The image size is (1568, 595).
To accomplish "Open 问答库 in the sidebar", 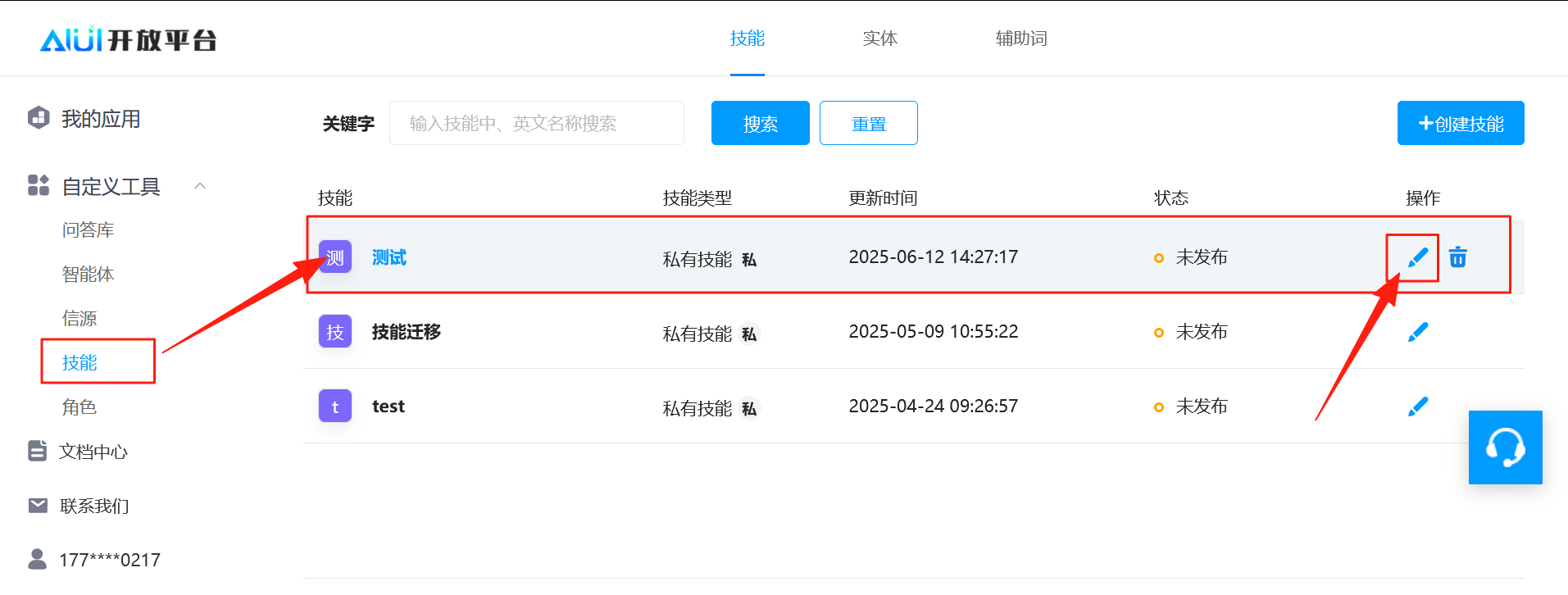I will click(x=88, y=230).
